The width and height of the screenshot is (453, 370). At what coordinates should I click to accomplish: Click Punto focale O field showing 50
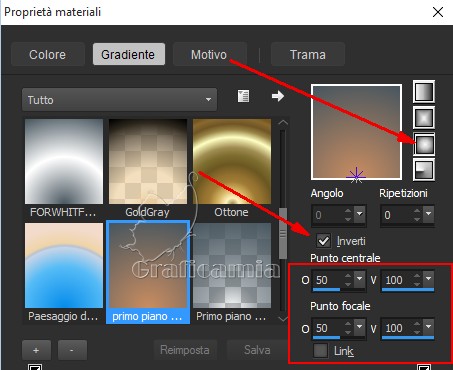329,328
